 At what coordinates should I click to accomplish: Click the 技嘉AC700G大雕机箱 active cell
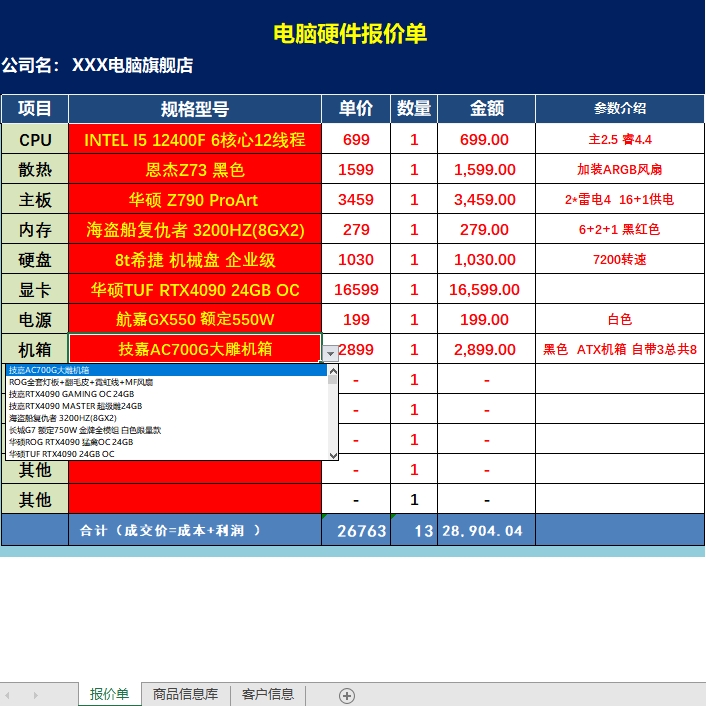pos(195,349)
